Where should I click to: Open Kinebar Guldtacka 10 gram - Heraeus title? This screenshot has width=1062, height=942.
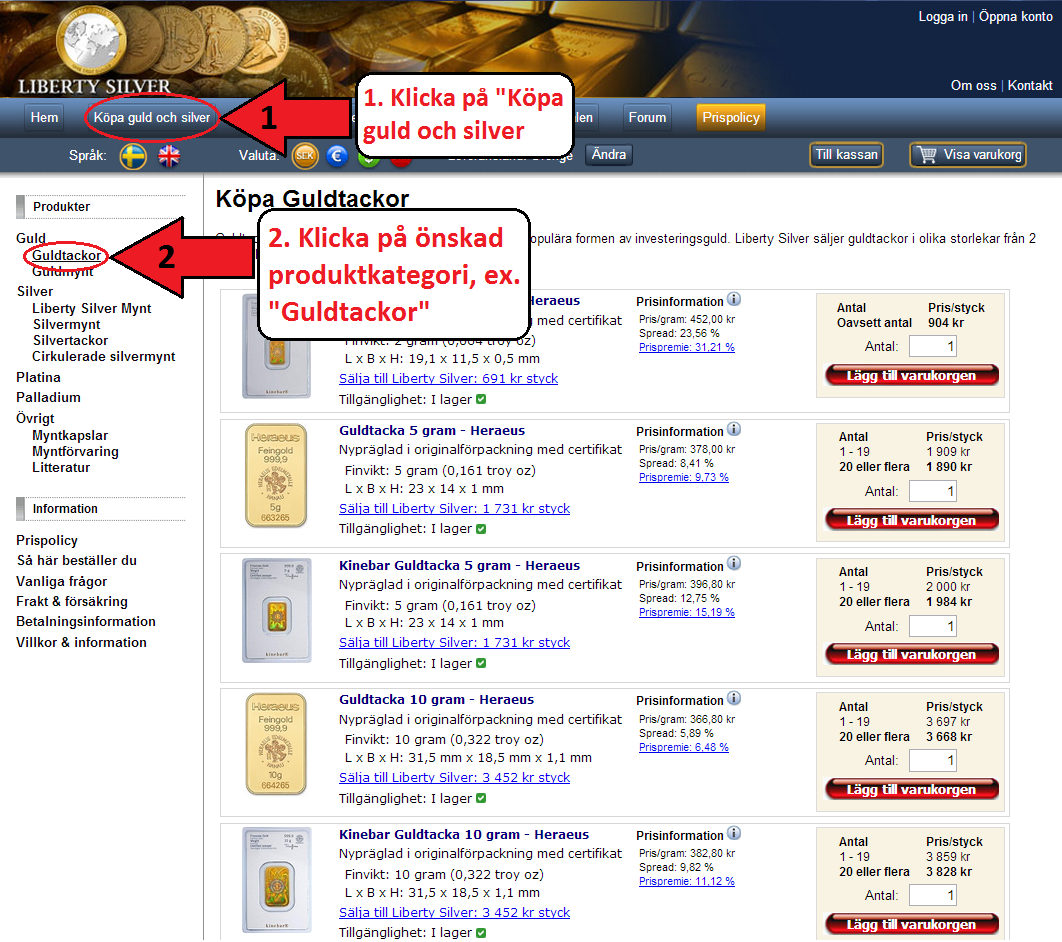coord(464,834)
